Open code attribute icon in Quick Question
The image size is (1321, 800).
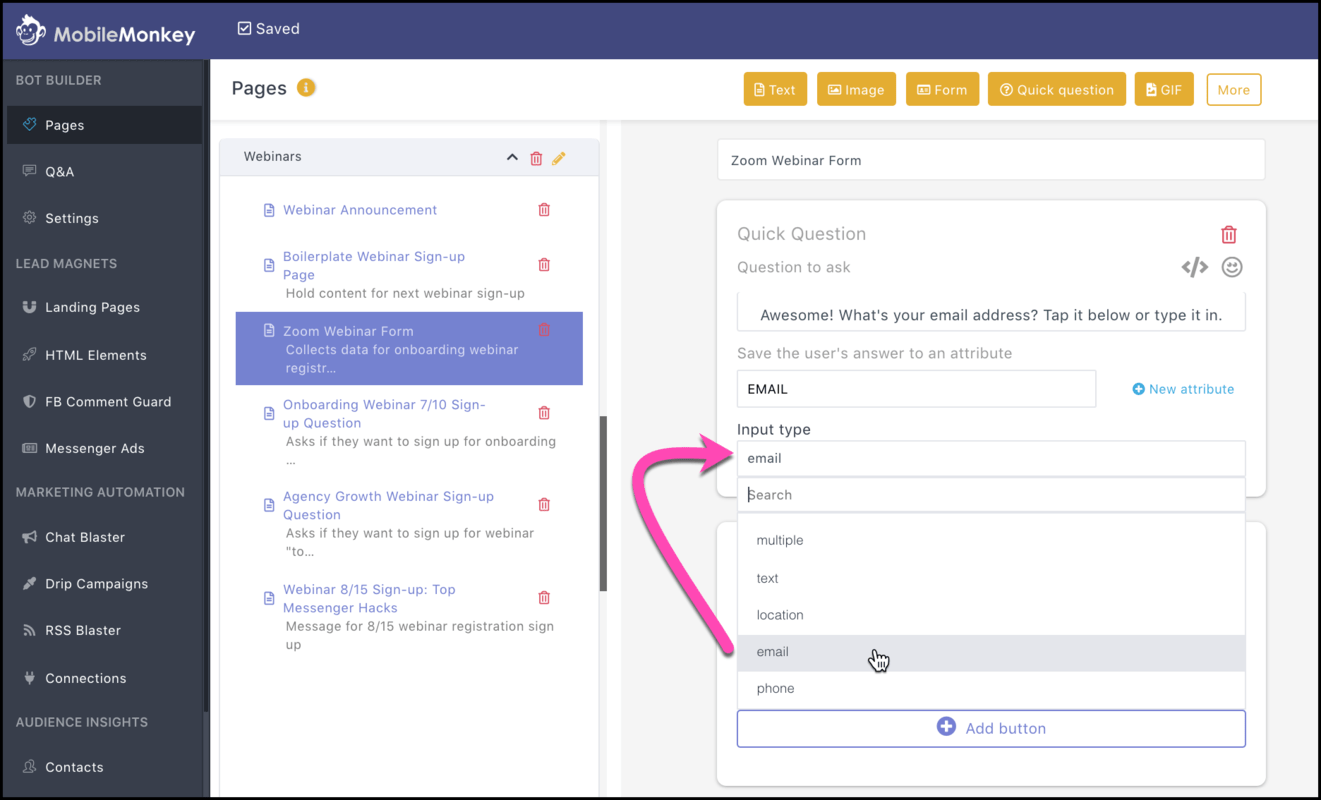pos(1195,267)
